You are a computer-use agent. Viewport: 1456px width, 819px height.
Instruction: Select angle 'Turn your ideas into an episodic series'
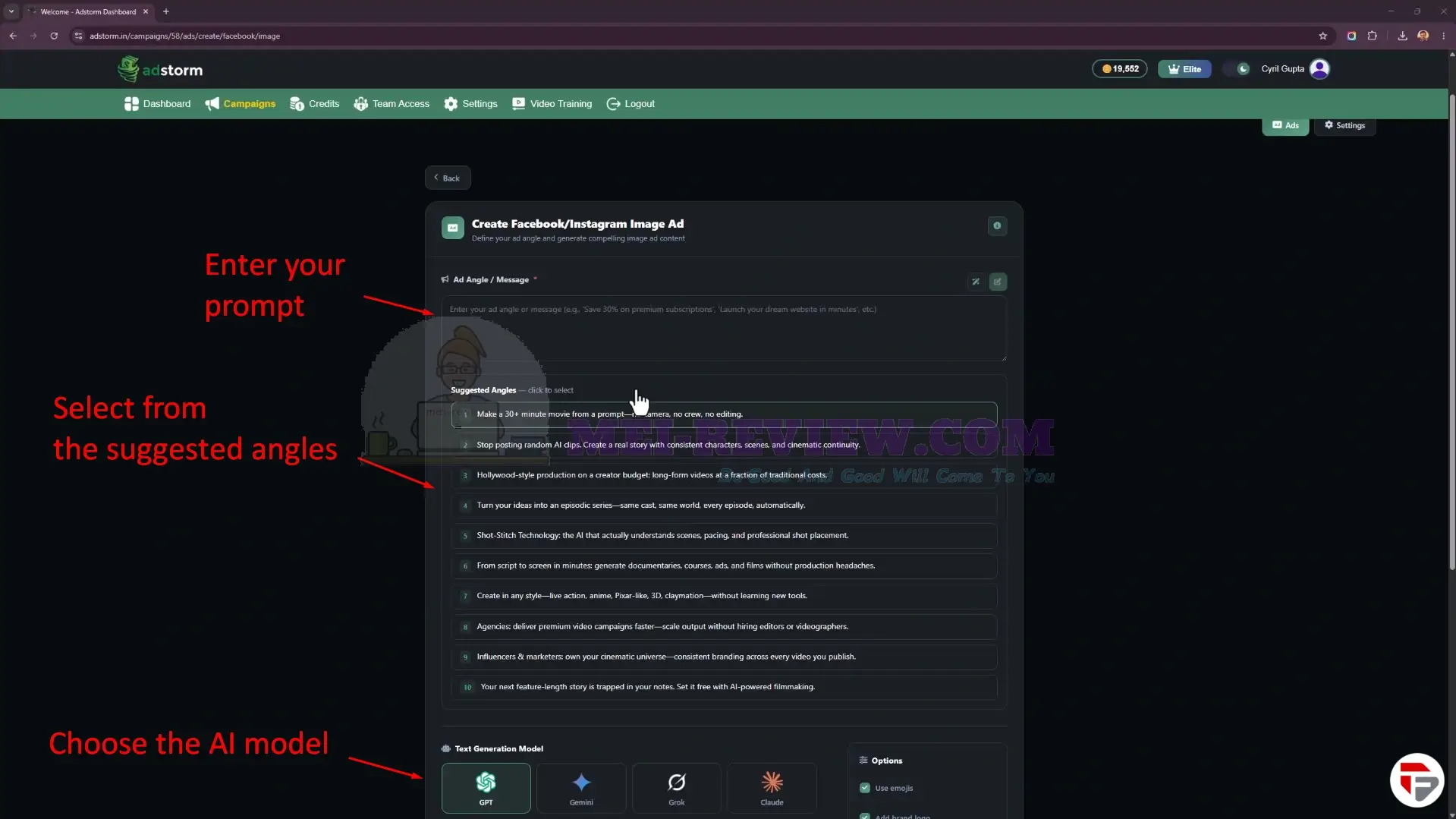tap(724, 506)
